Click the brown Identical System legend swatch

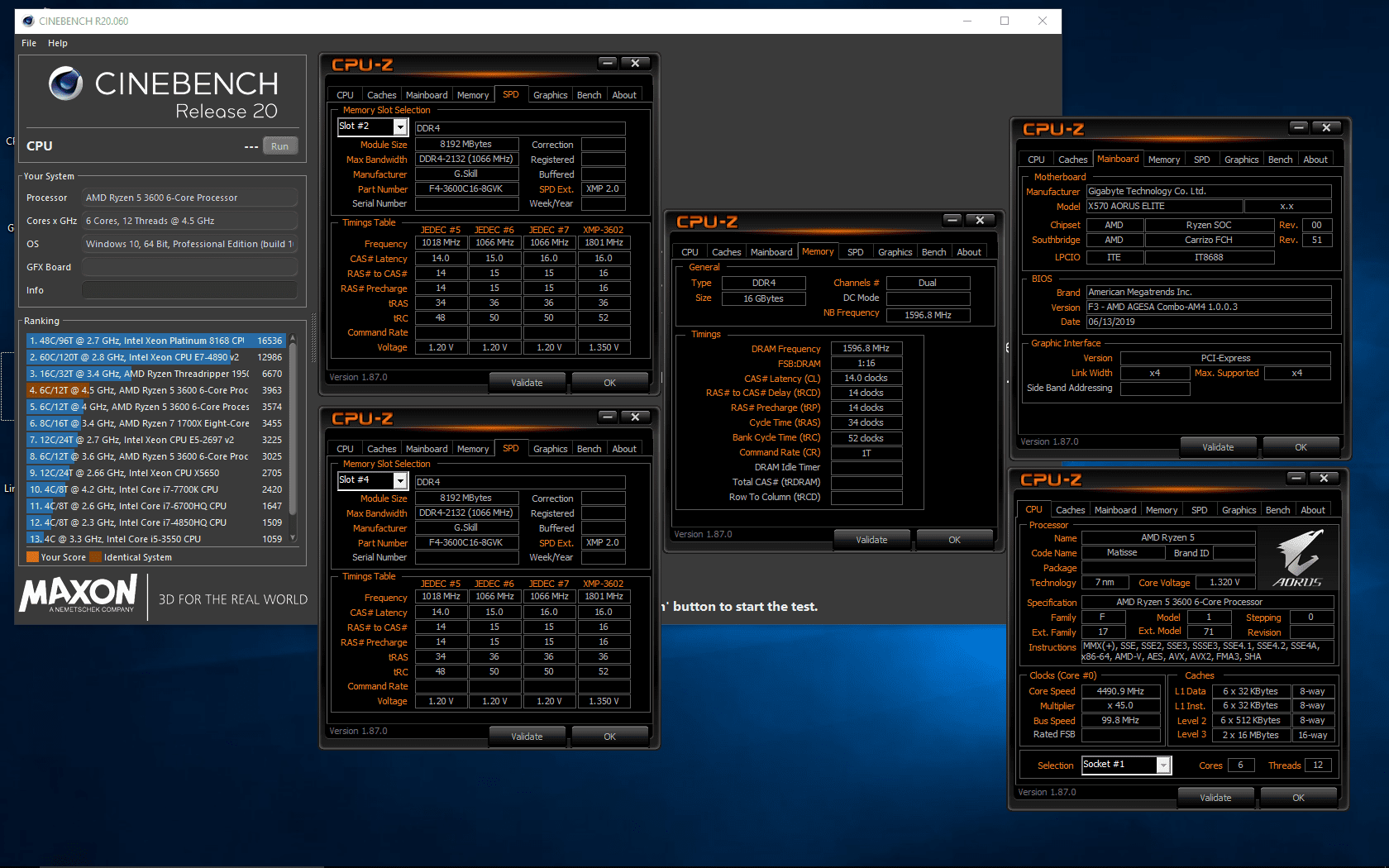click(96, 557)
